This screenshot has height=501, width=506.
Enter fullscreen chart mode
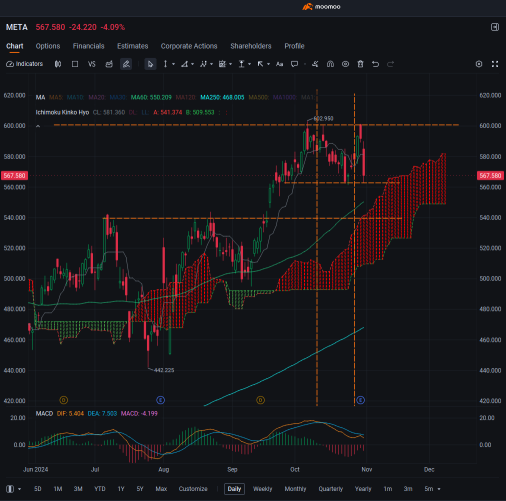point(495,64)
